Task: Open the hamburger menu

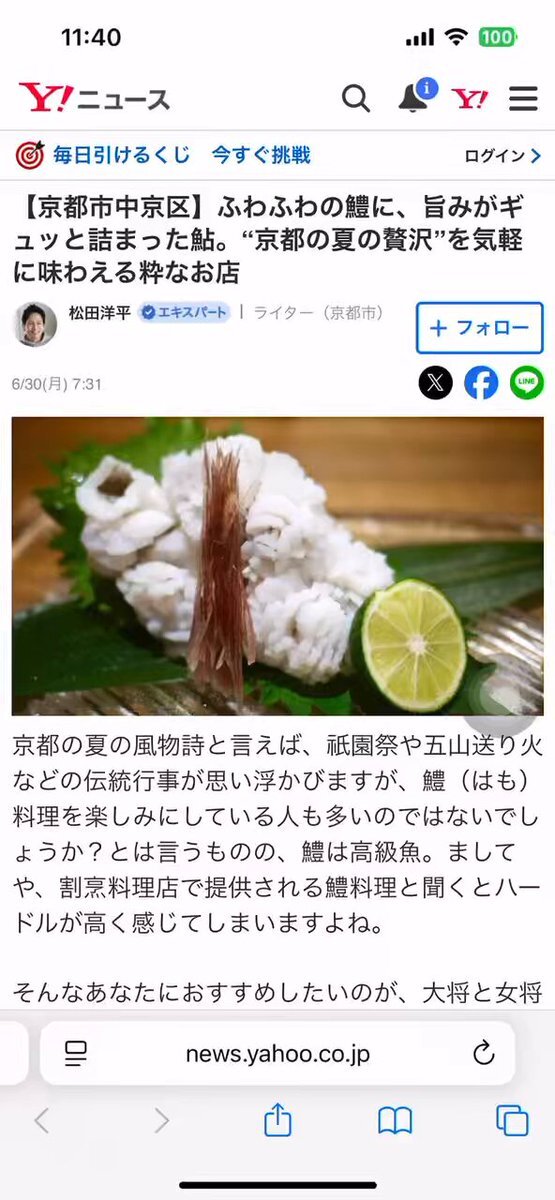Action: point(523,98)
